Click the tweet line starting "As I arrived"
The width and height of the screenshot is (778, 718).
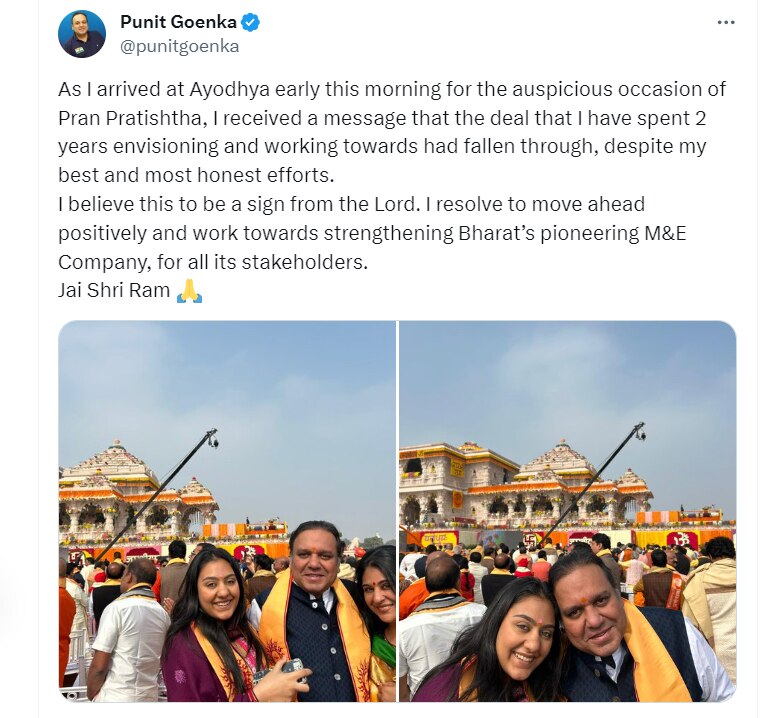pos(392,90)
